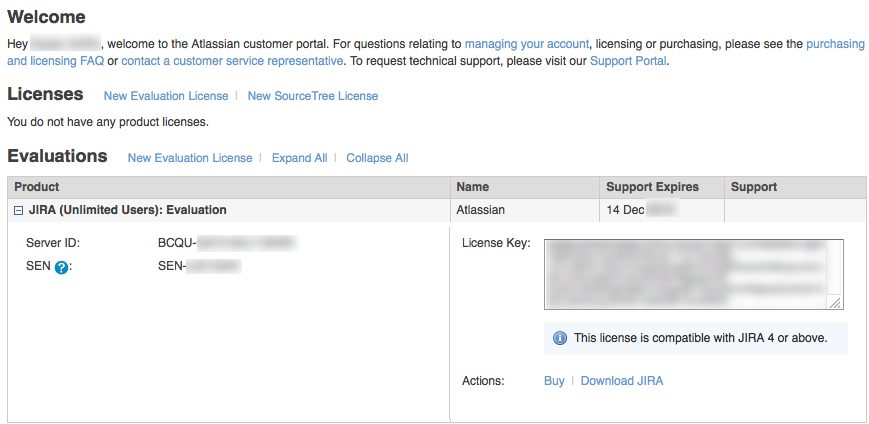Click inside the License Key text area
This screenshot has width=869, height=424.
point(690,273)
